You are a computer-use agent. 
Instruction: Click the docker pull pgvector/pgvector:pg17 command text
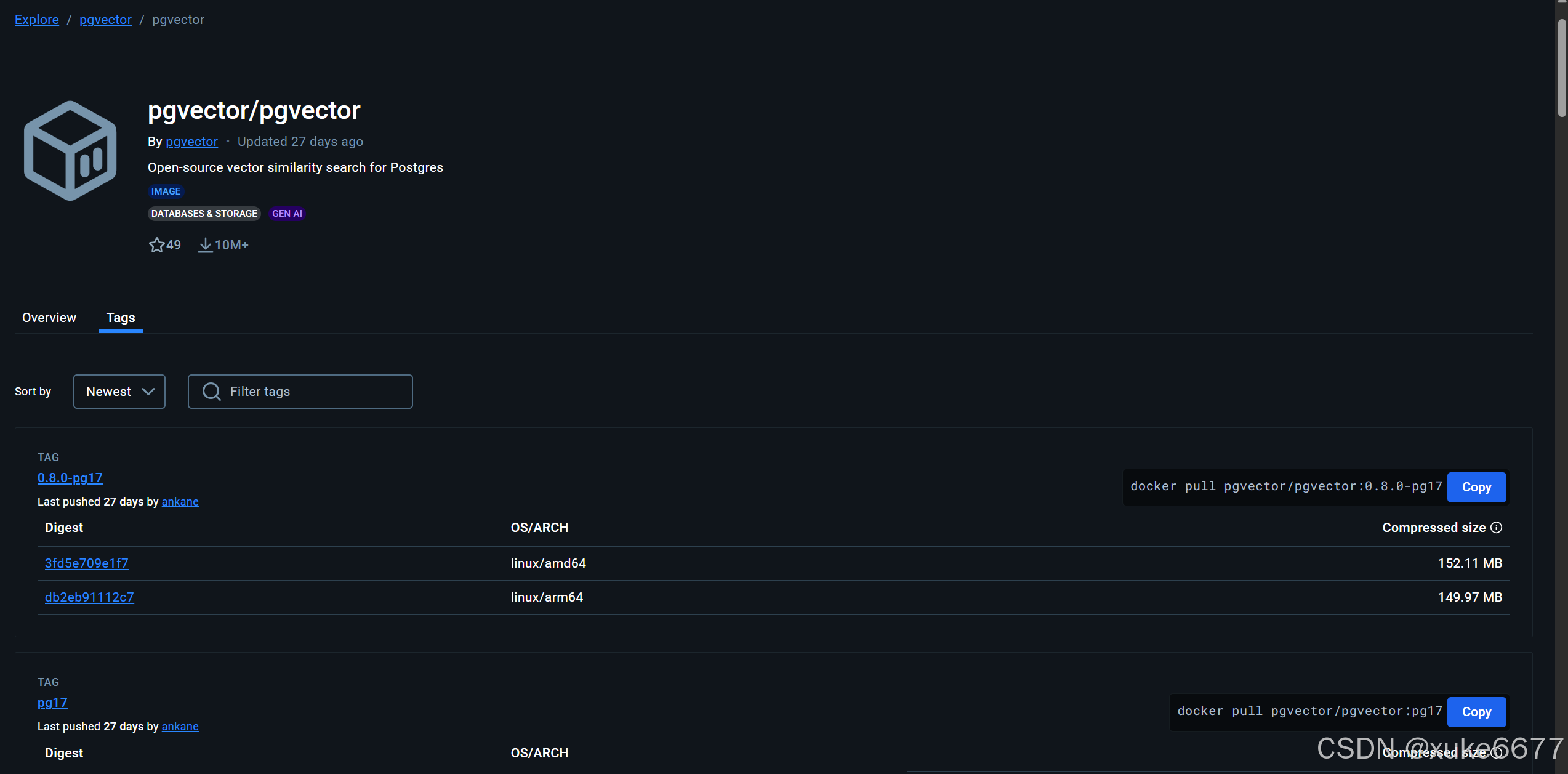tap(1309, 711)
